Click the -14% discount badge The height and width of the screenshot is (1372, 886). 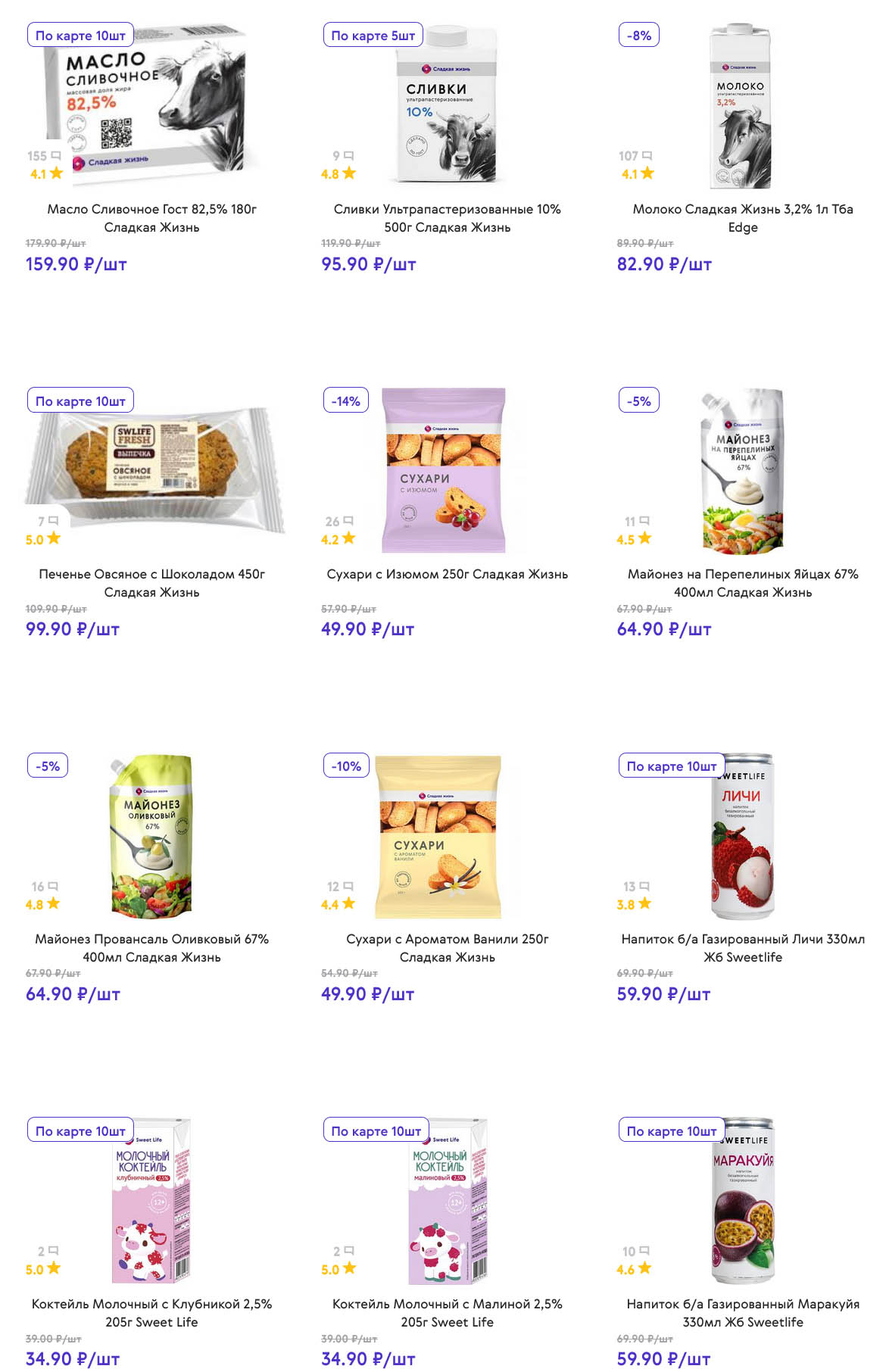coord(345,401)
